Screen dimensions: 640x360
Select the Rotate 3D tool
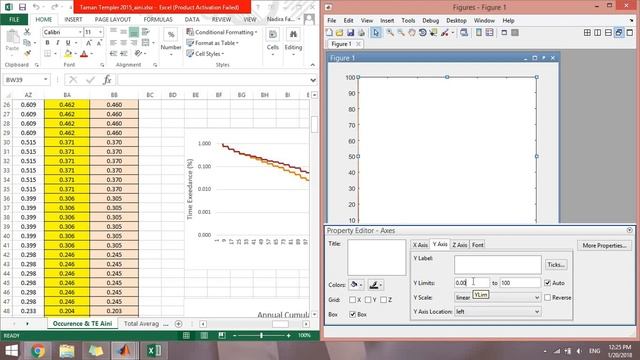[422, 33]
